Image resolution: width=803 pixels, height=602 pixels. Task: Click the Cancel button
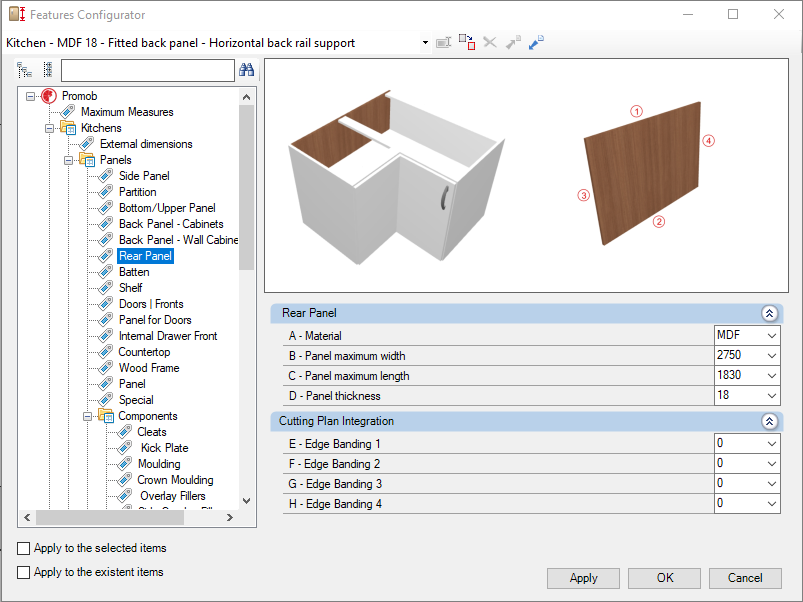[x=745, y=578]
